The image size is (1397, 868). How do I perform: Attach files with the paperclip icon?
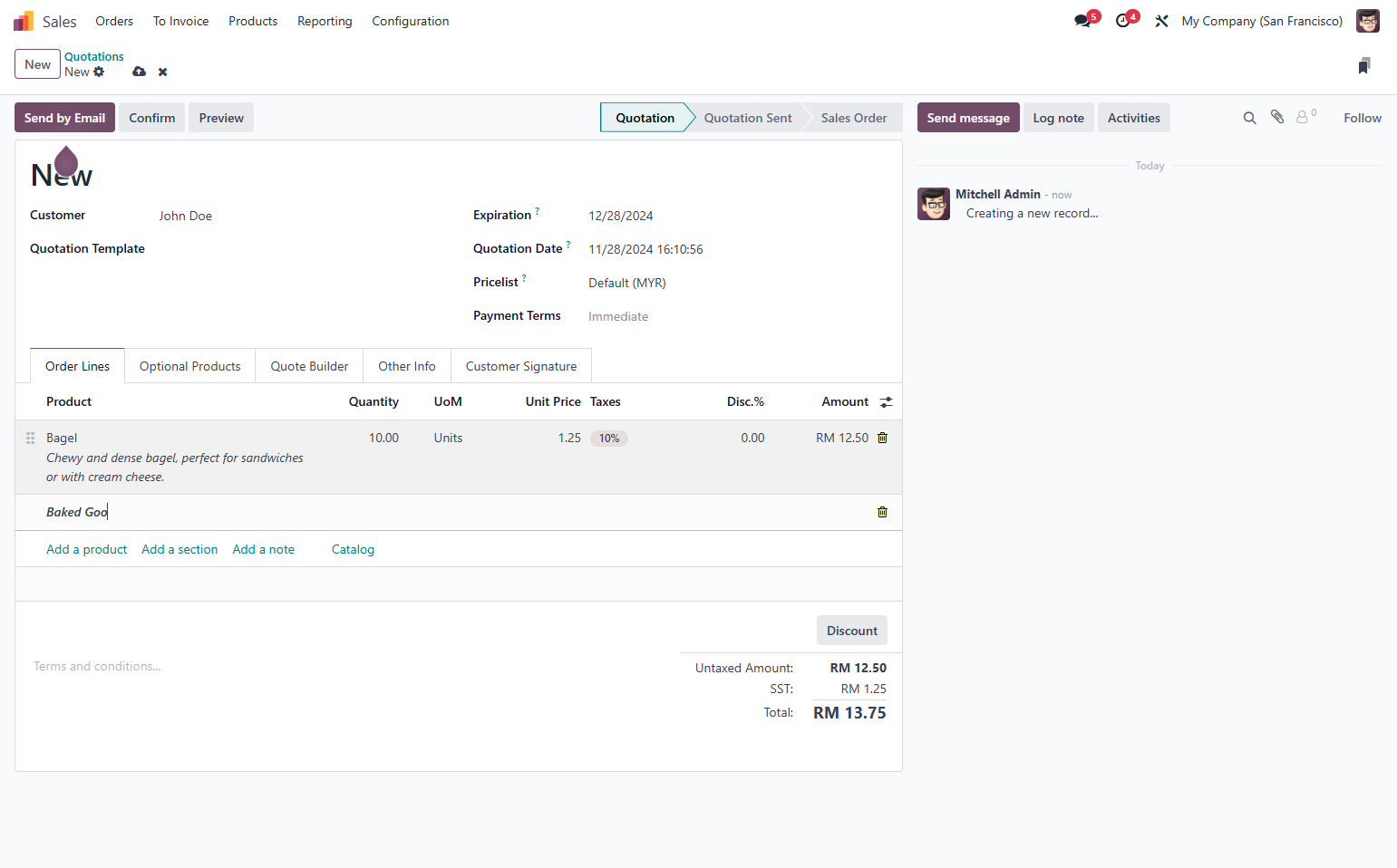(x=1276, y=117)
